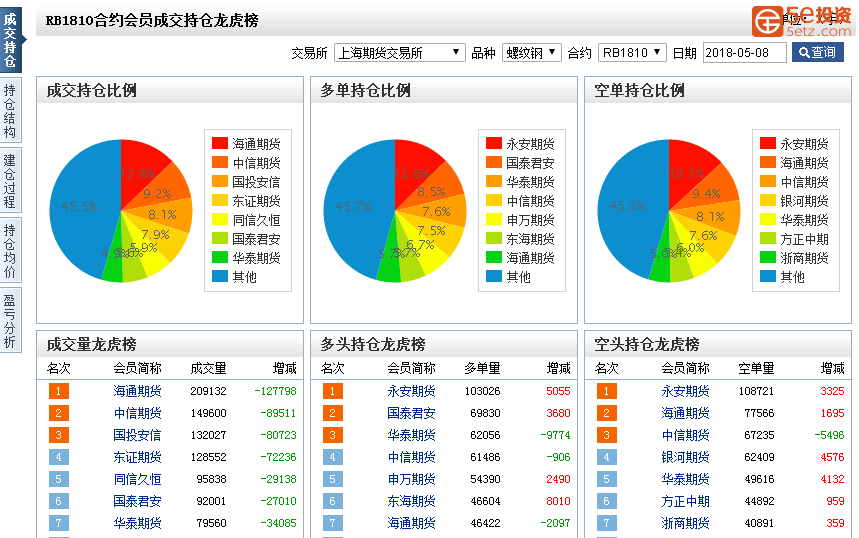The width and height of the screenshot is (859, 538).
Task: Open 永安期货 link in 多头持仓龙虎榜
Action: point(411,391)
